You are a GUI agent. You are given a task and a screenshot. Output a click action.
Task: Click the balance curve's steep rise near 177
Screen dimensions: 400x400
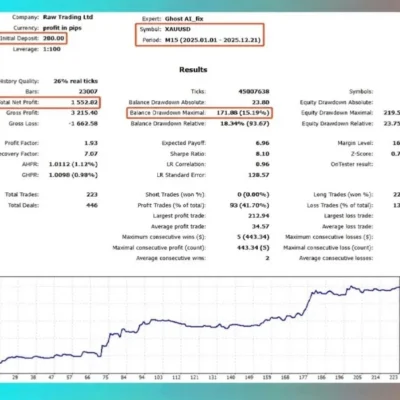pos(308,303)
